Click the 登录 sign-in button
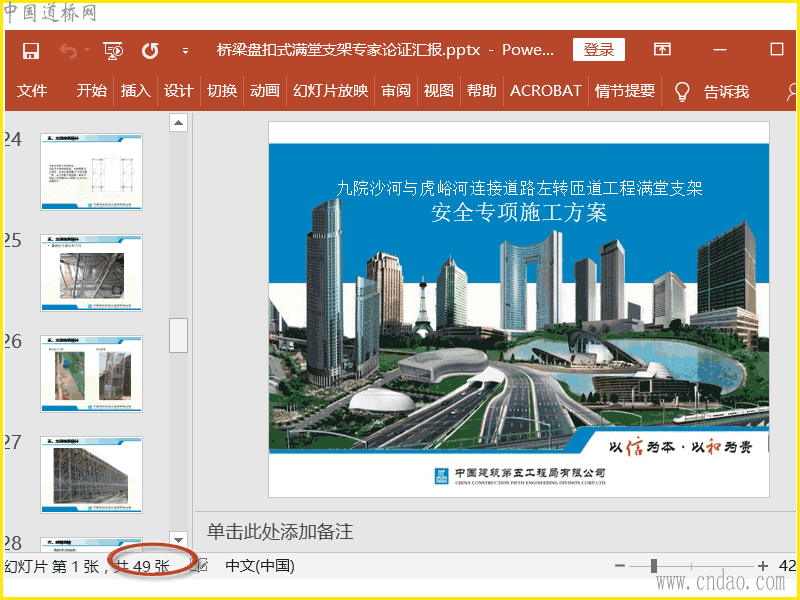800x600 pixels. 598,50
